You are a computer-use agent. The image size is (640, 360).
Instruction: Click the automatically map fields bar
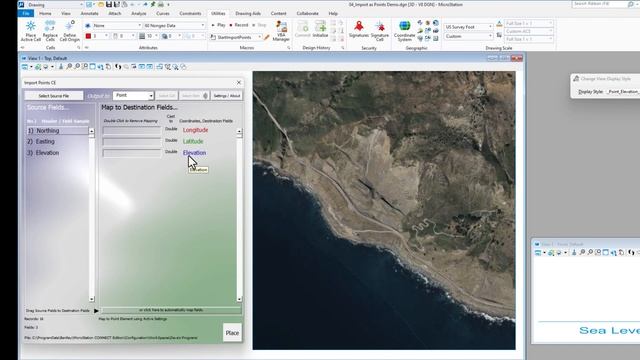coord(171,310)
